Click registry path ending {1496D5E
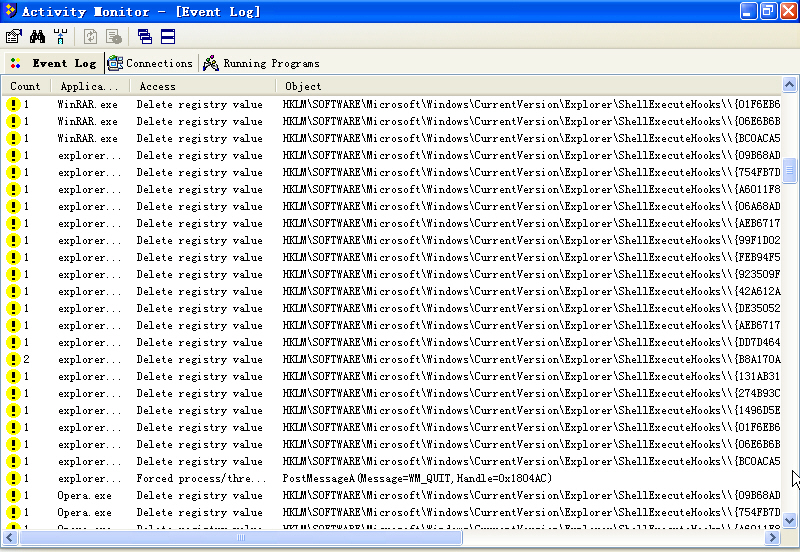This screenshot has width=800, height=552. pyautogui.click(x=531, y=410)
